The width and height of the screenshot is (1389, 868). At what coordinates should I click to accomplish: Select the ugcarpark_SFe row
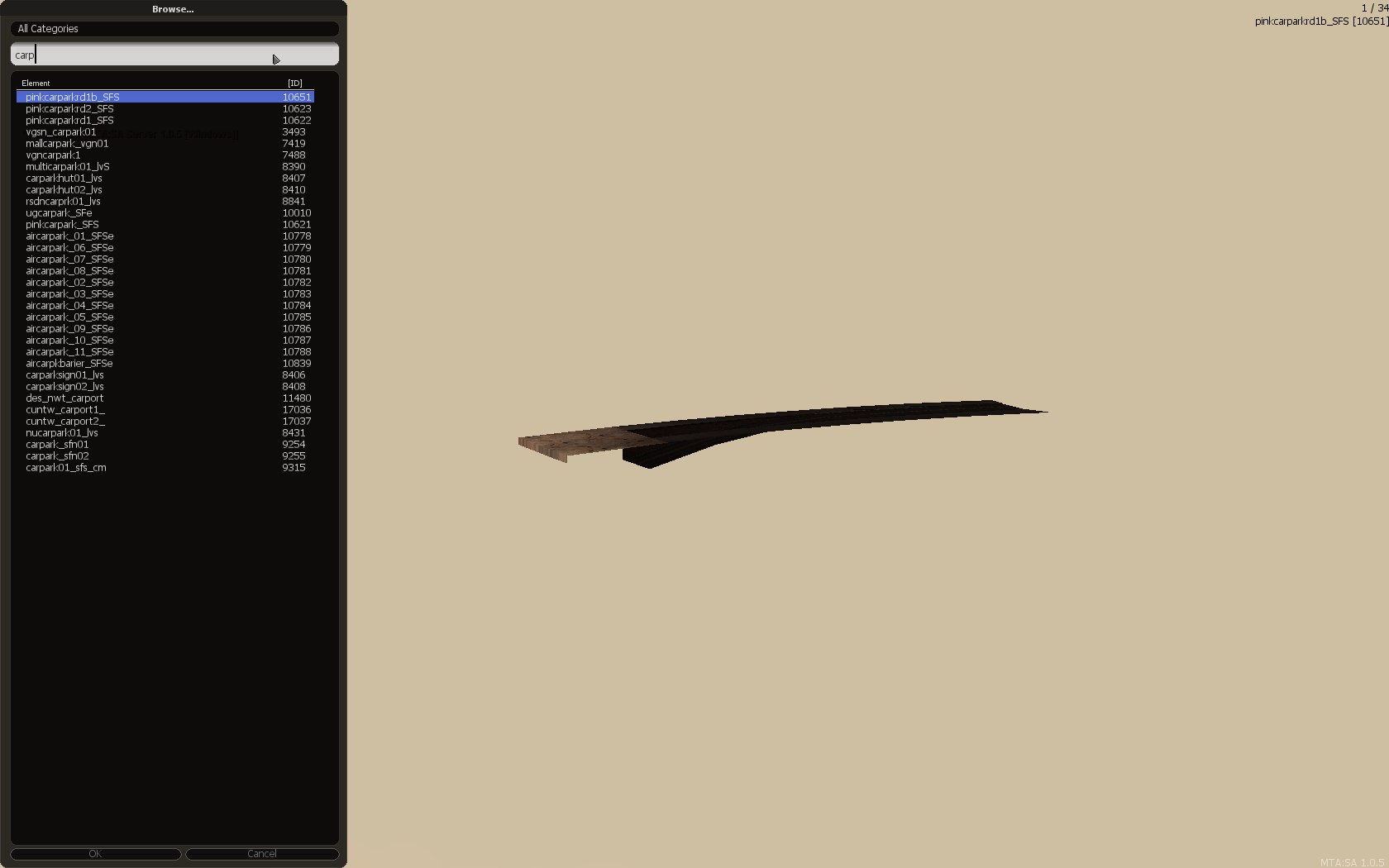[165, 212]
